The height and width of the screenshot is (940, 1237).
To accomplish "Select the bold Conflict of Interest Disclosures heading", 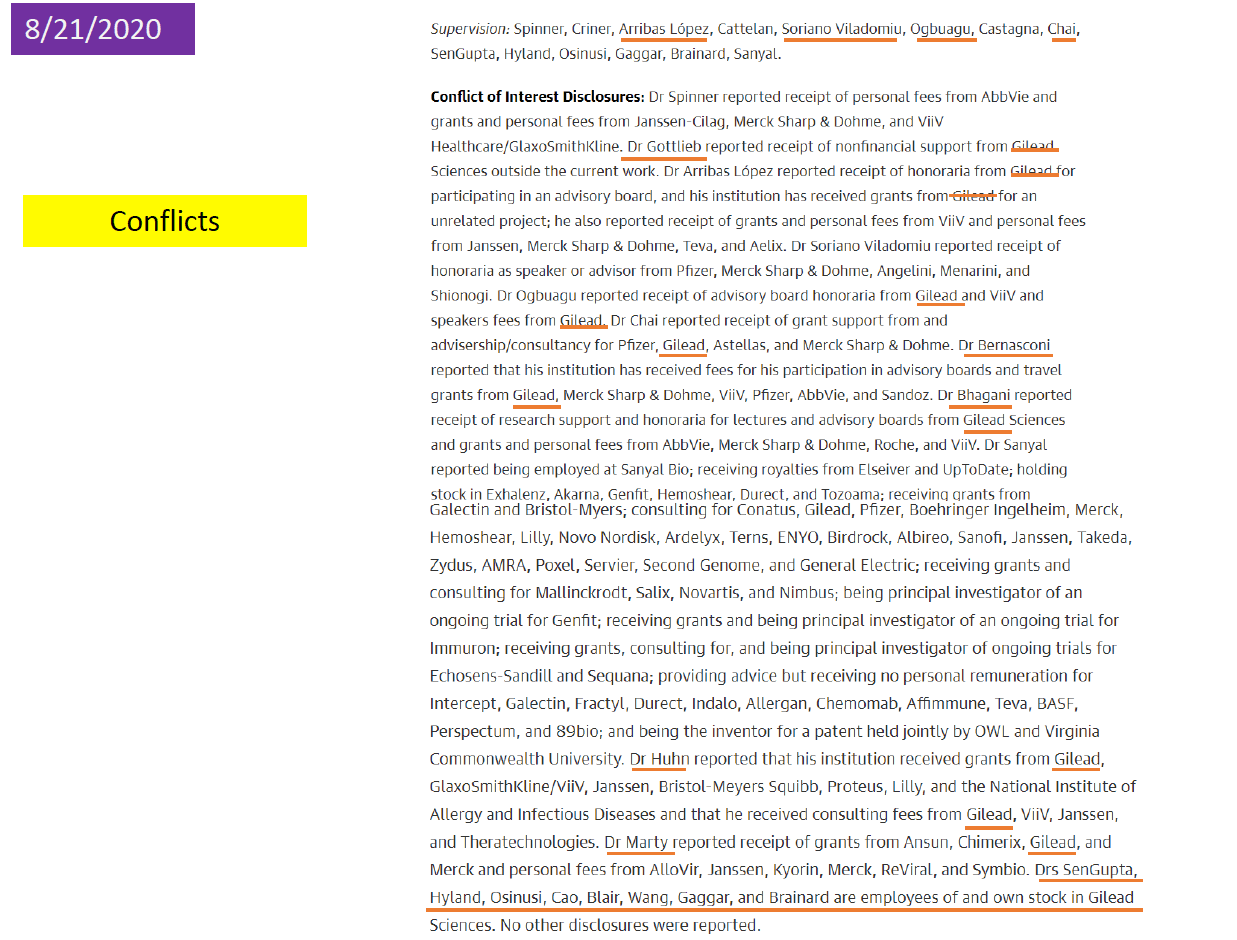I will tap(537, 97).
